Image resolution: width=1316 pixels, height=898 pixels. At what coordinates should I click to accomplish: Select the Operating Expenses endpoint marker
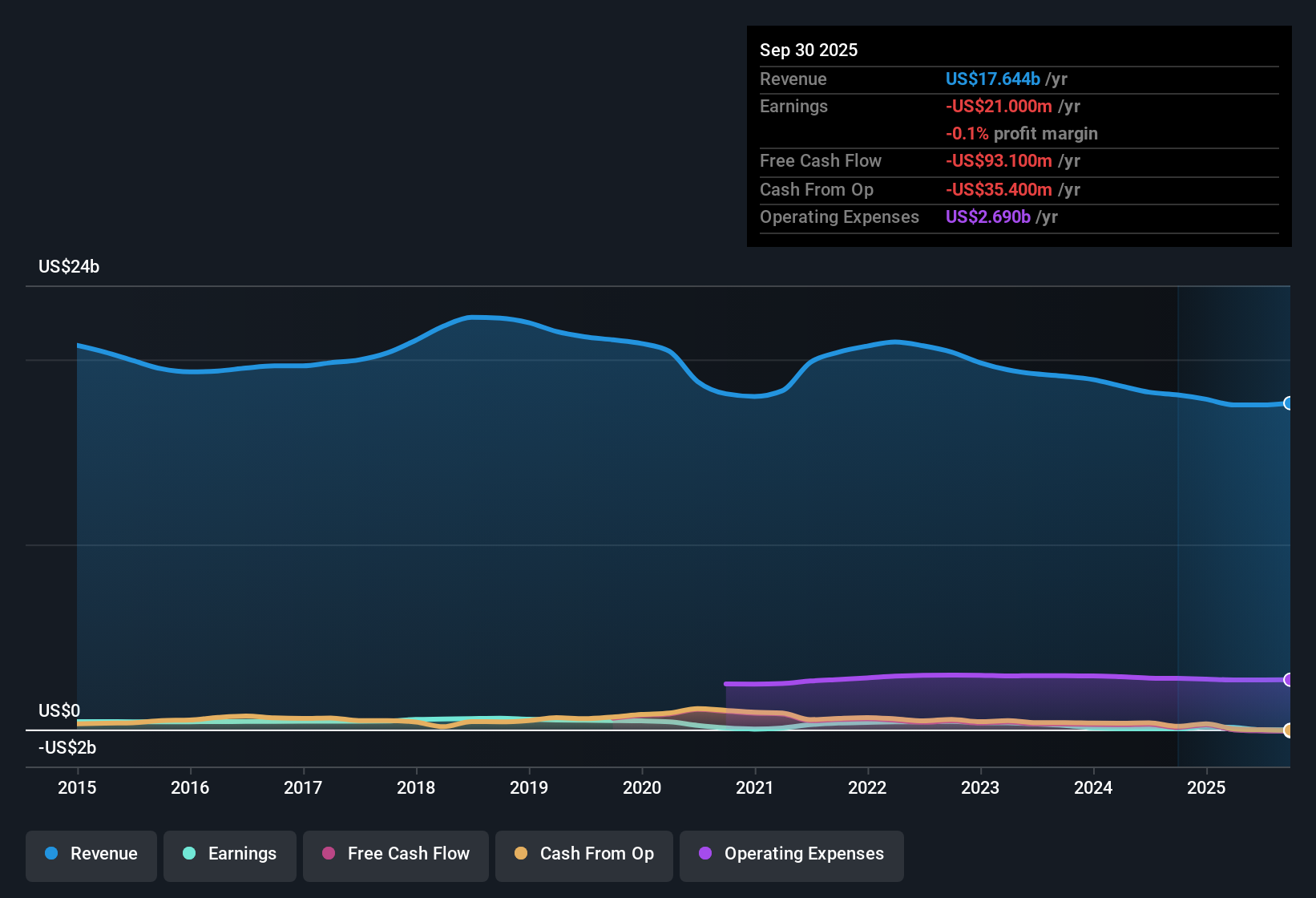[1289, 679]
